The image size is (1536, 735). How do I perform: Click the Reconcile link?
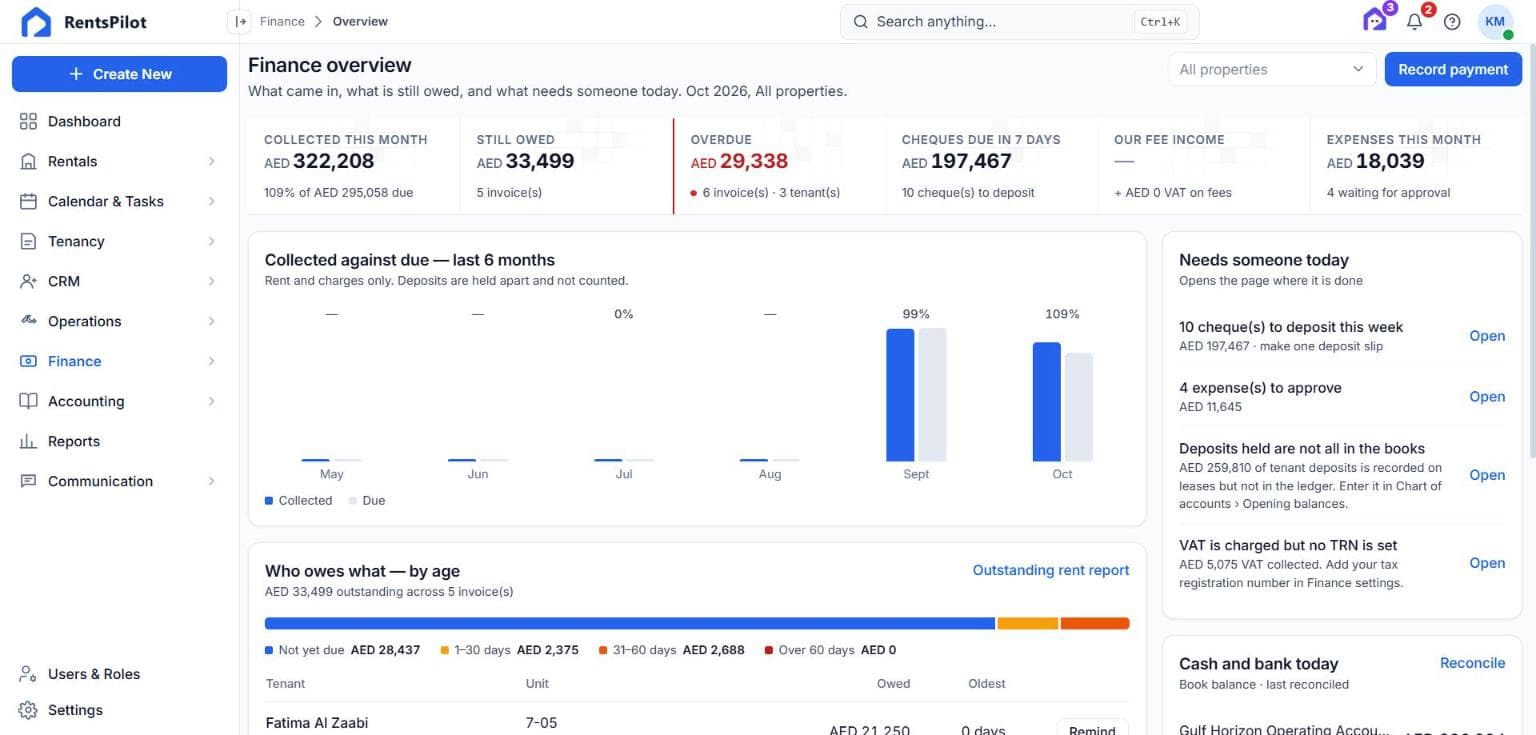1472,663
